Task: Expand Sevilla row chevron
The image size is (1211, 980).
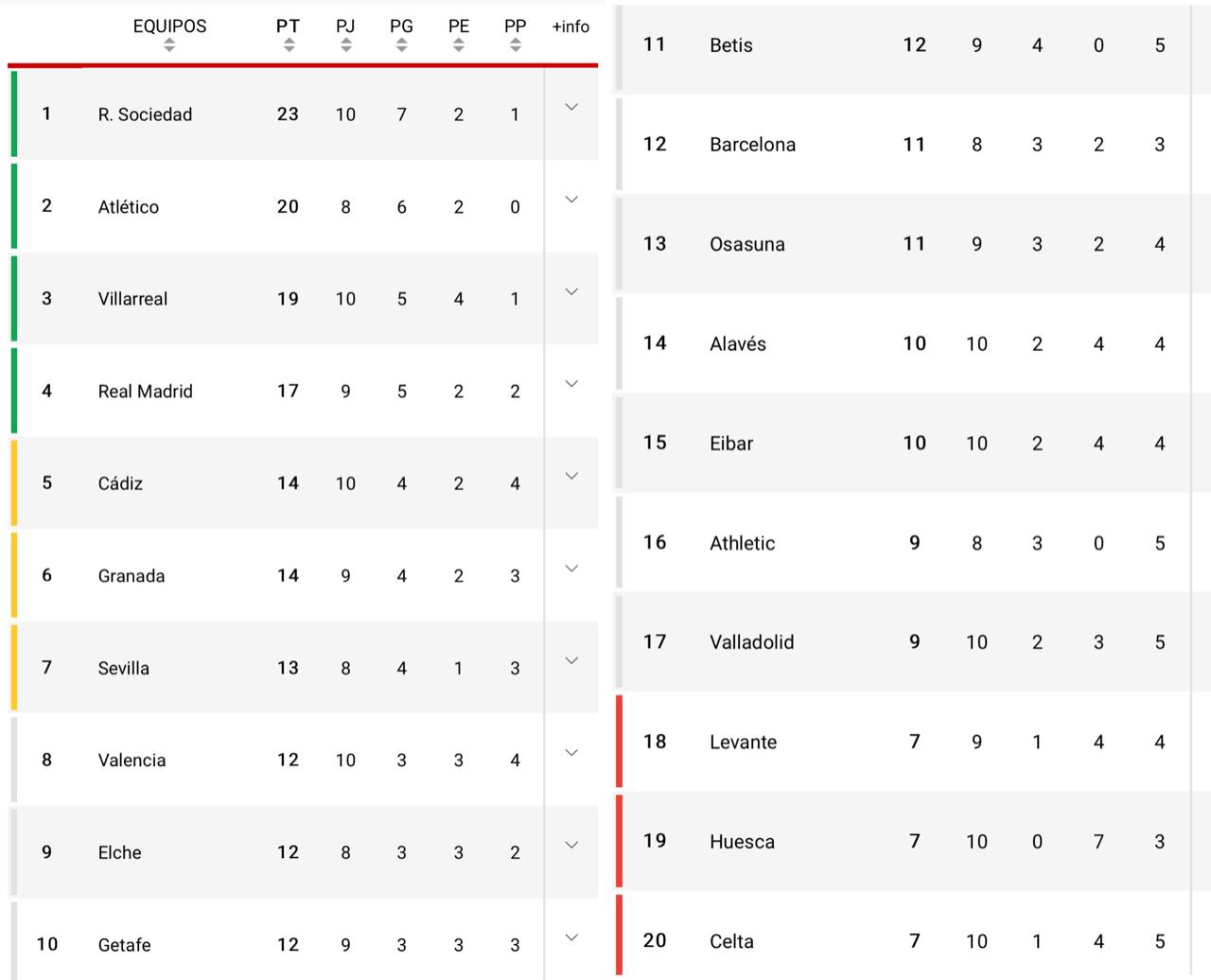Action: [x=571, y=660]
